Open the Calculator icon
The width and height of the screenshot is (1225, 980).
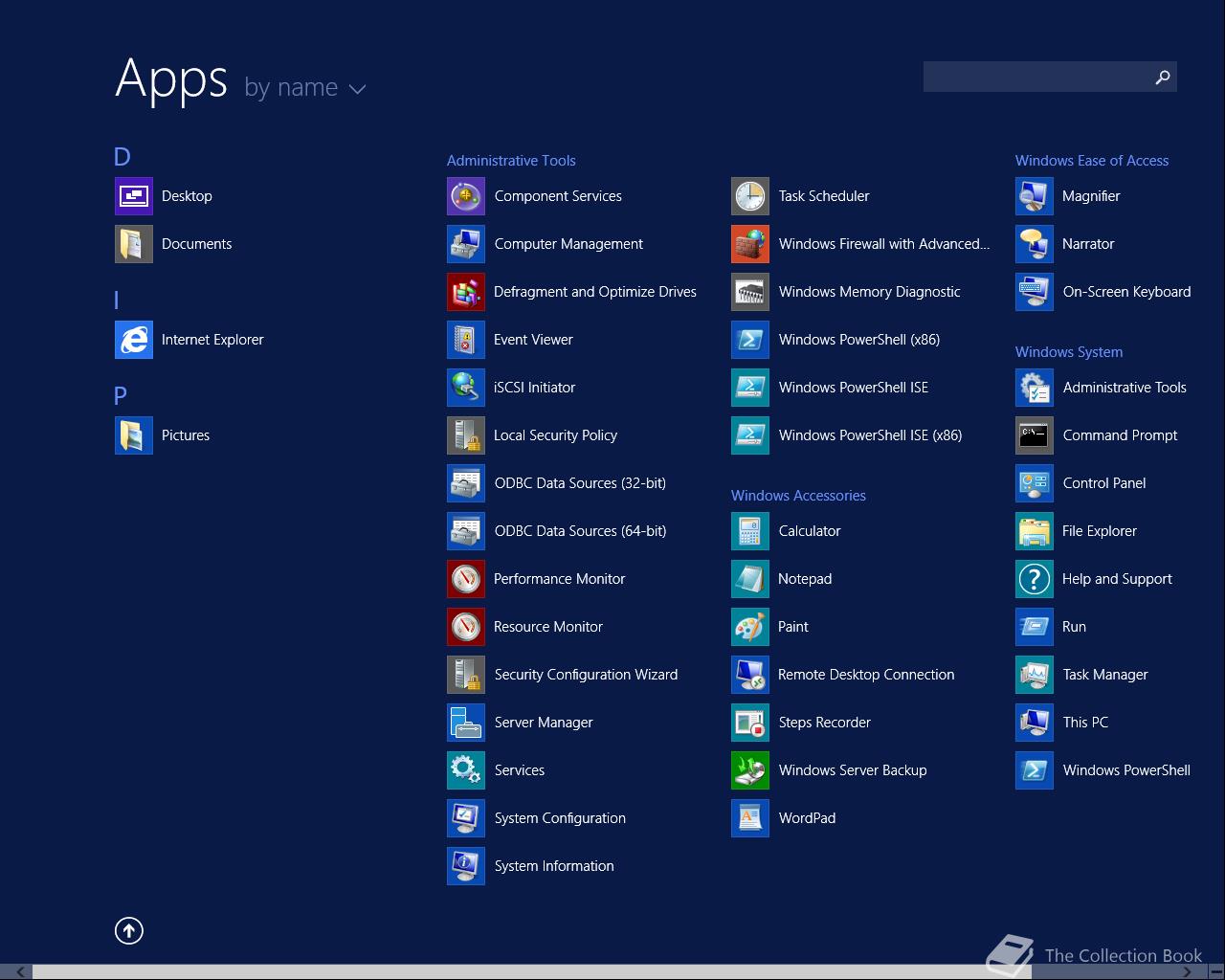(x=750, y=531)
